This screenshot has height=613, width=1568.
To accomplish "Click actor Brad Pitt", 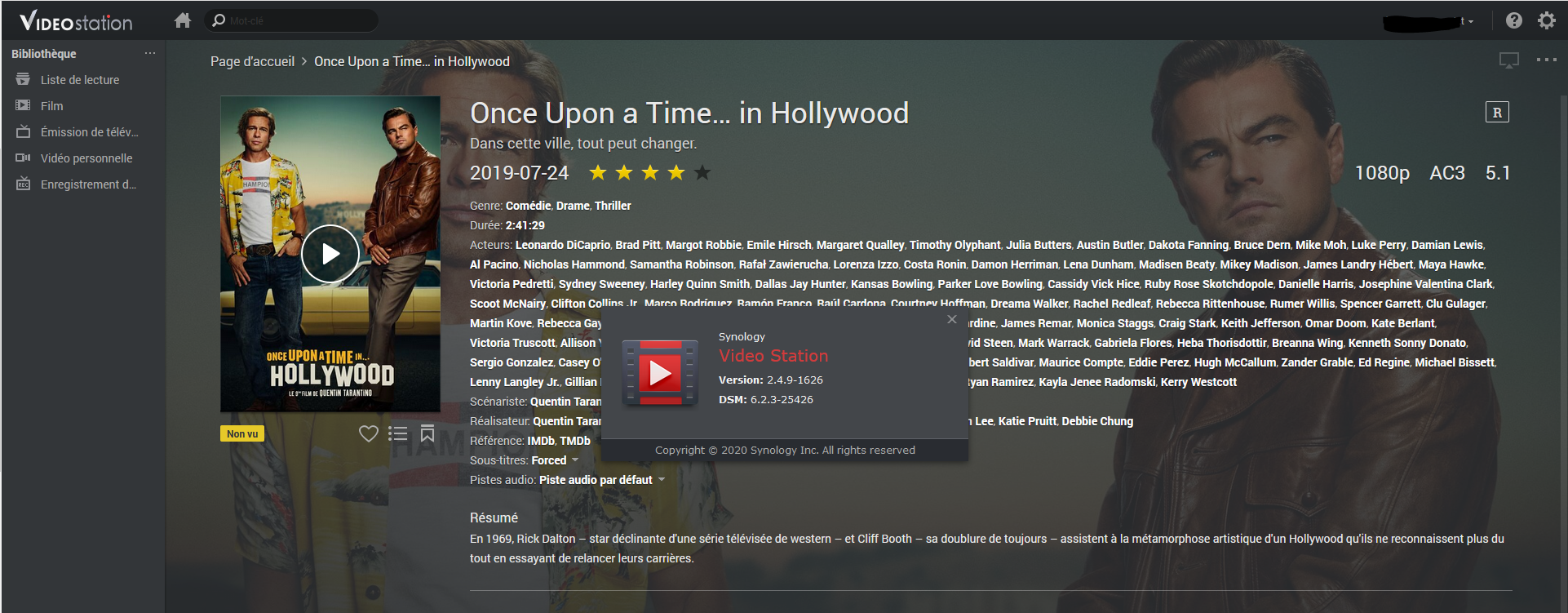I will (x=638, y=245).
